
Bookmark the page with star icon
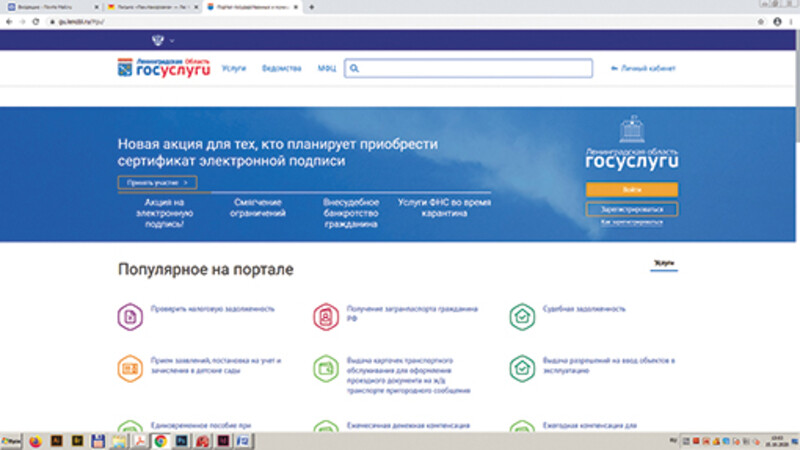point(761,21)
